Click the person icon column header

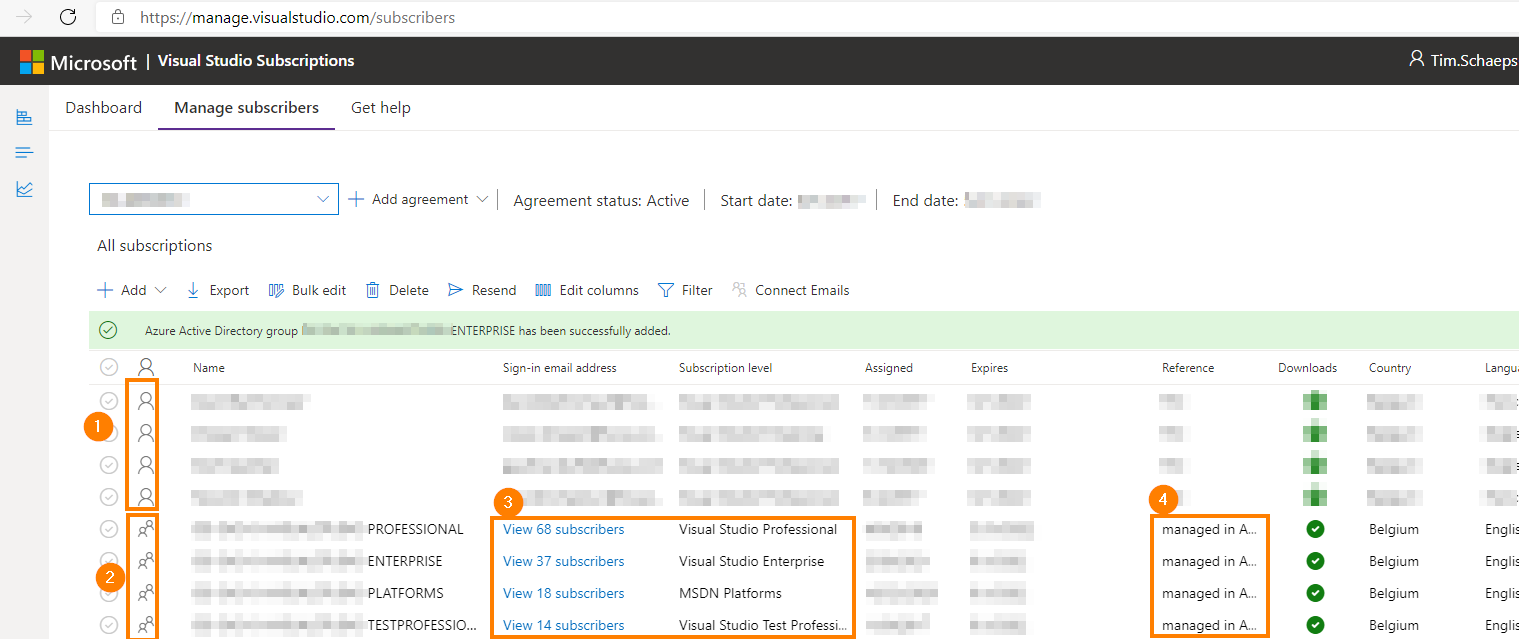point(146,368)
